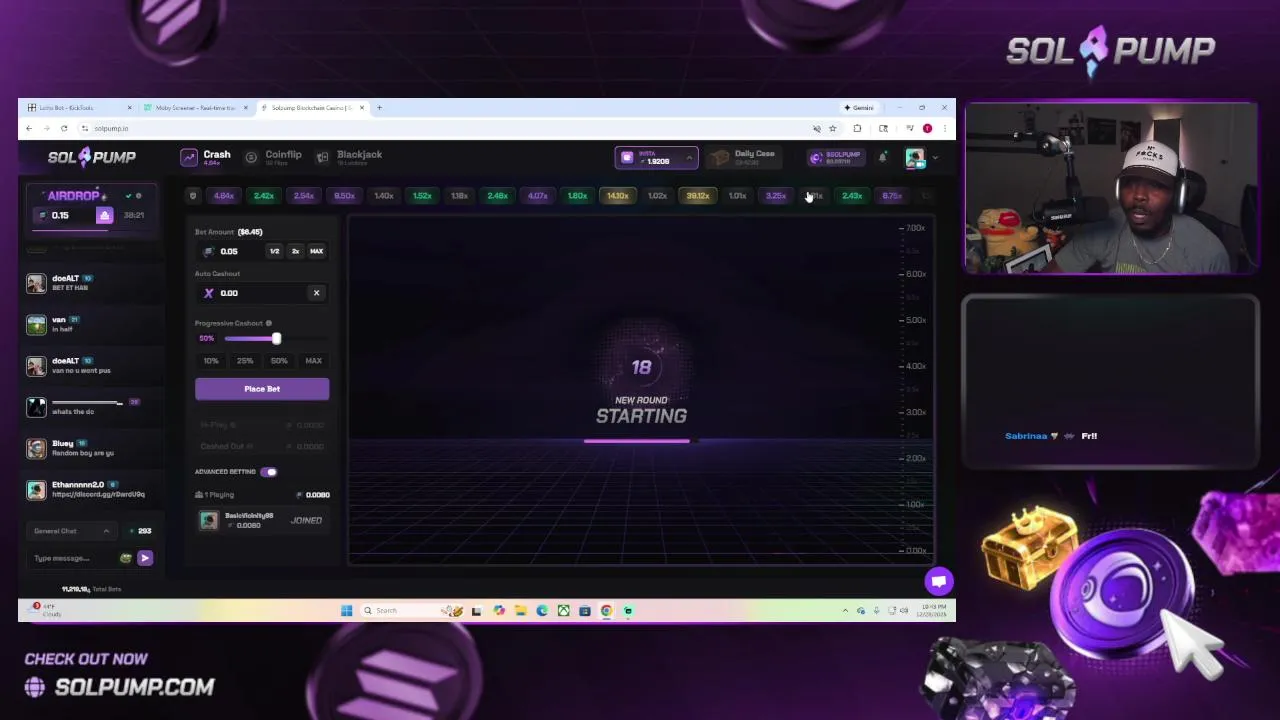This screenshot has height=720, width=1280.
Task: Click the browser back arrow
Action: coord(29,128)
